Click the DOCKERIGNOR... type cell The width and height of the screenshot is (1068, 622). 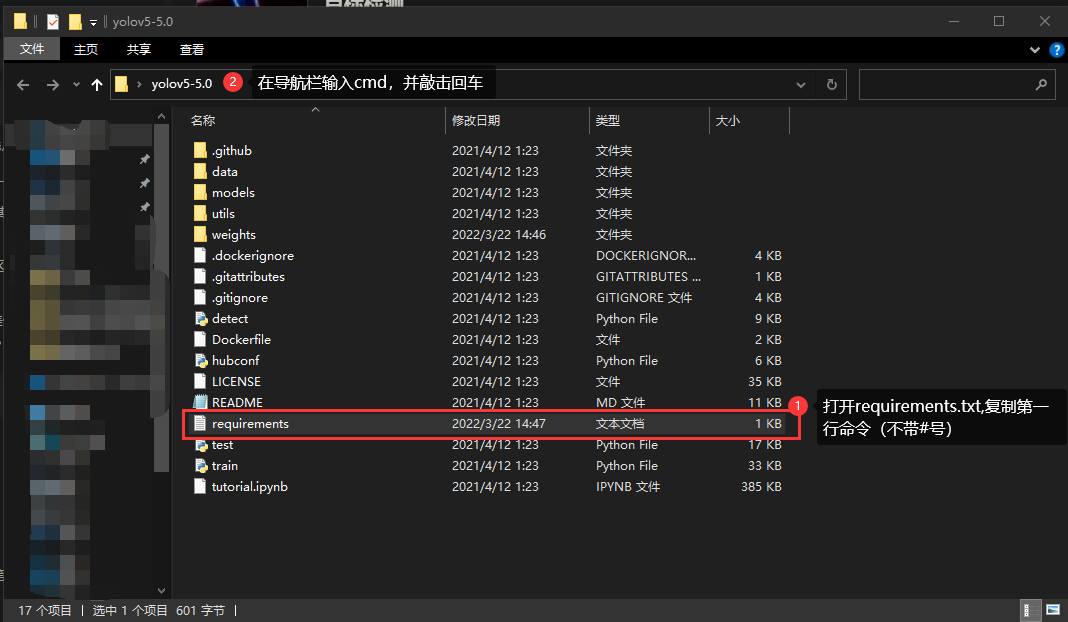pyautogui.click(x=646, y=255)
